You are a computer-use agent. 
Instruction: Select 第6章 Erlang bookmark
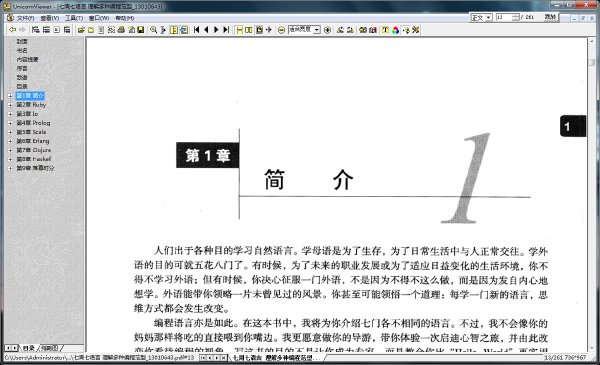click(x=33, y=141)
